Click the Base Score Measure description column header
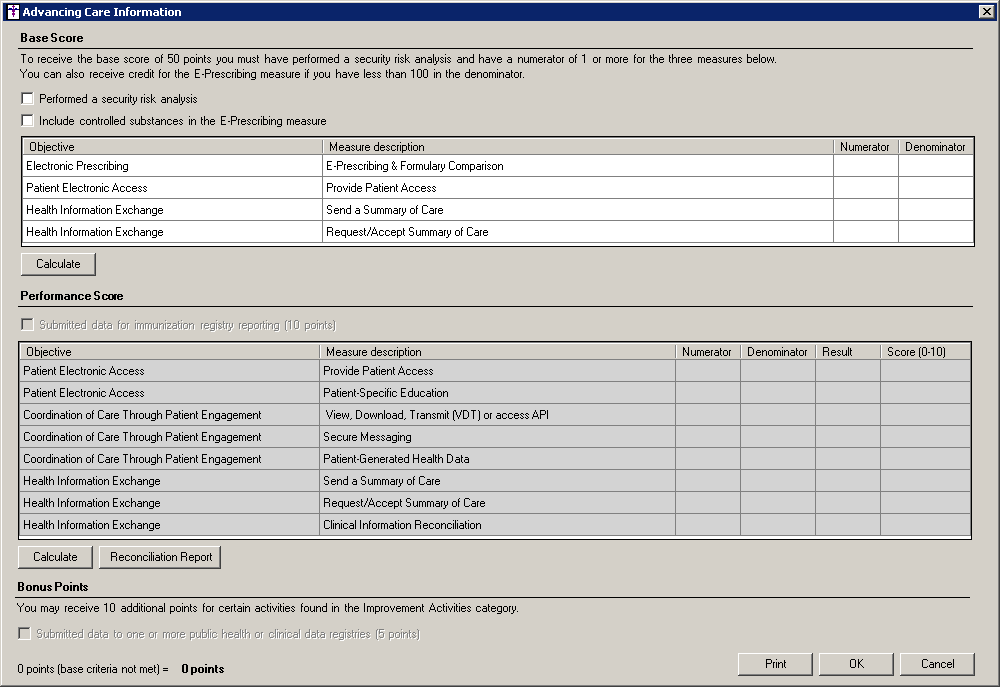This screenshot has height=687, width=1000. point(577,147)
